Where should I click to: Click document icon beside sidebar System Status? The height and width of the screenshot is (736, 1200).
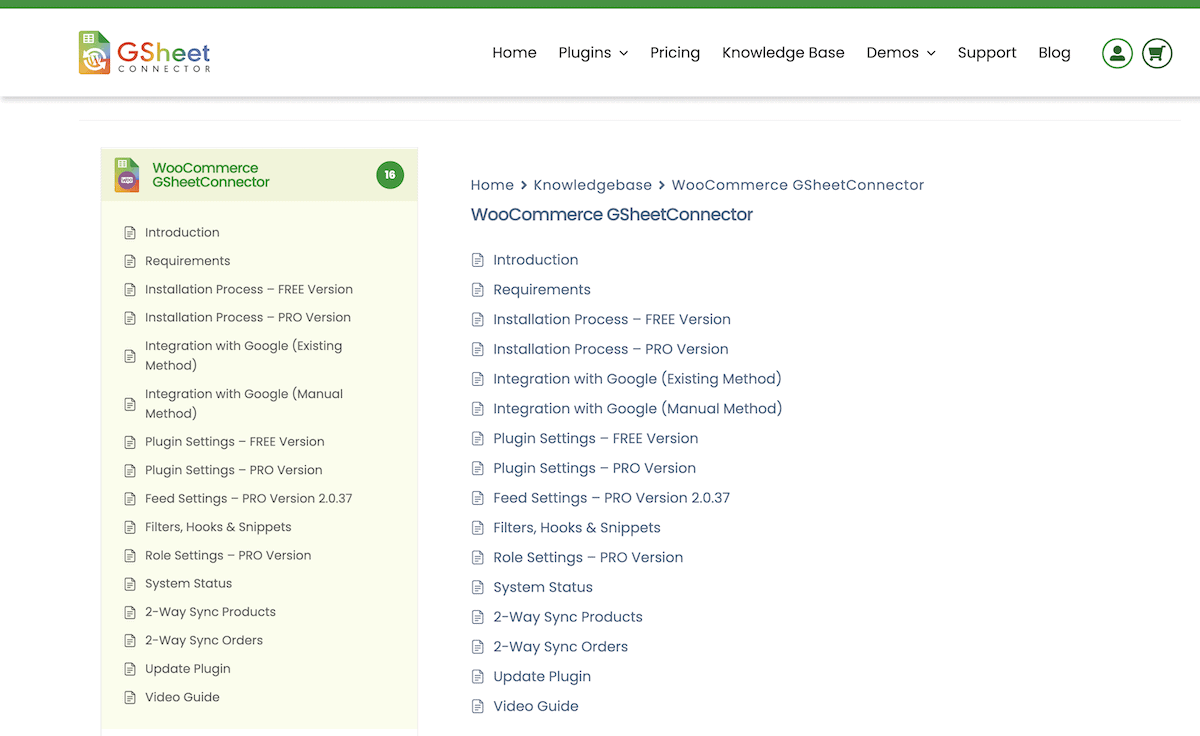[129, 584]
